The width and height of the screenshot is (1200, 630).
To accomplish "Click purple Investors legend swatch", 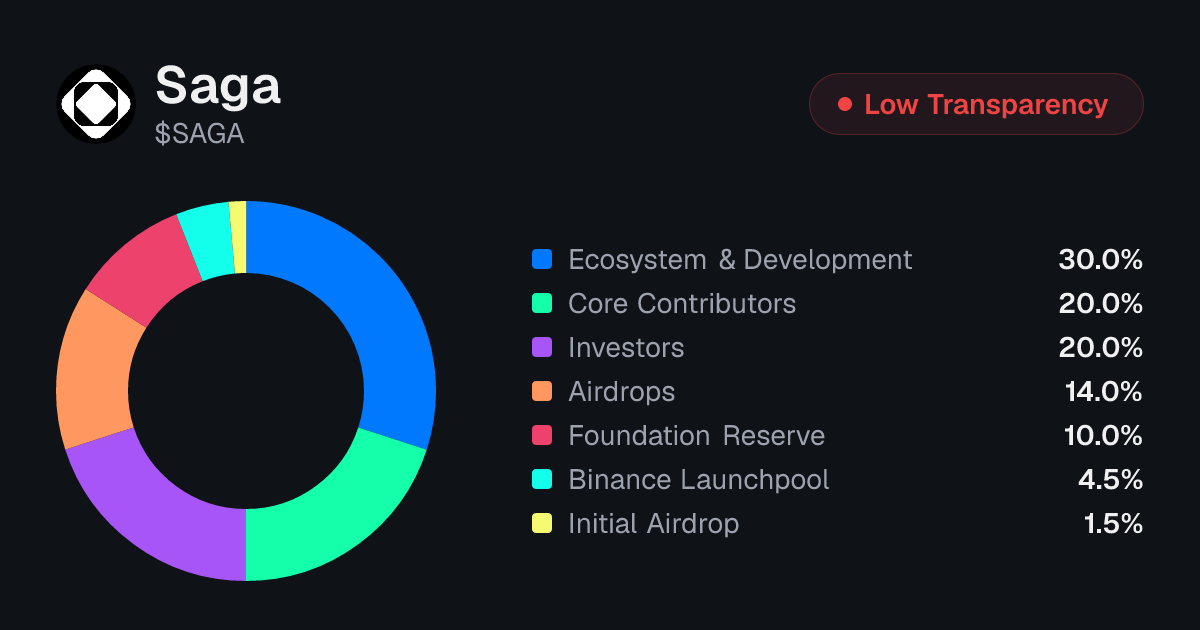I will (542, 348).
